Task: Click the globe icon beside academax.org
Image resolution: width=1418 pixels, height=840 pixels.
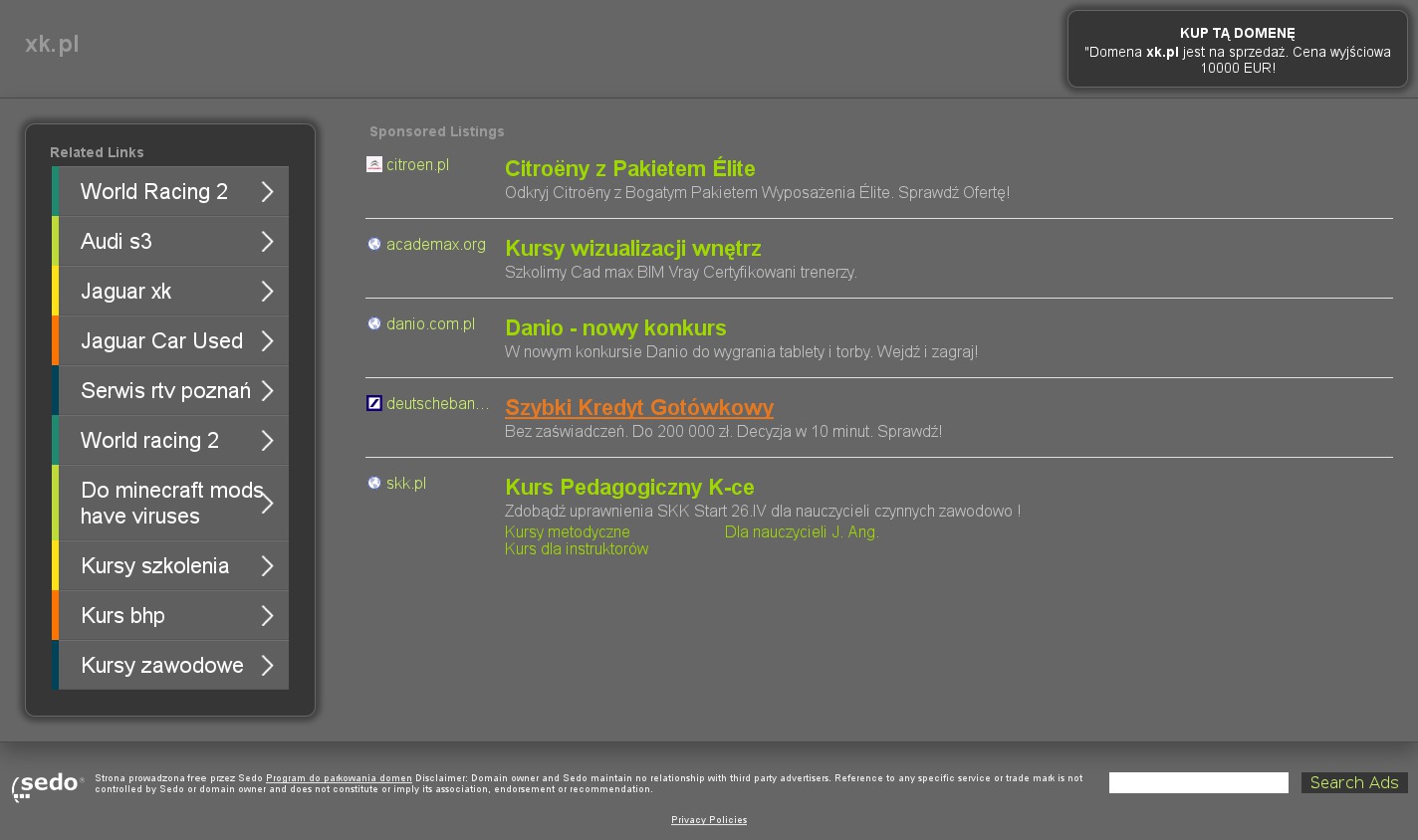Action: 374,244
